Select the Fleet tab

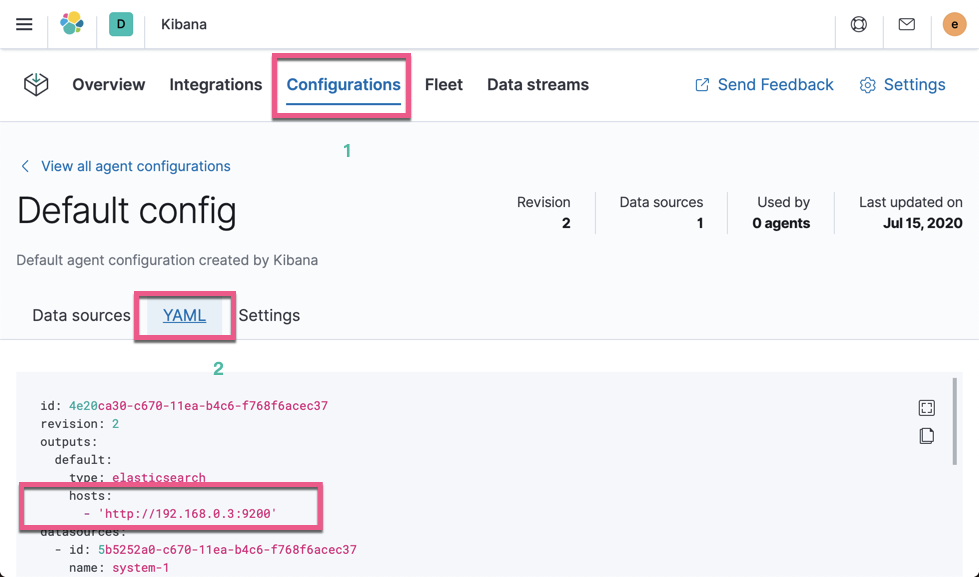pyautogui.click(x=444, y=85)
